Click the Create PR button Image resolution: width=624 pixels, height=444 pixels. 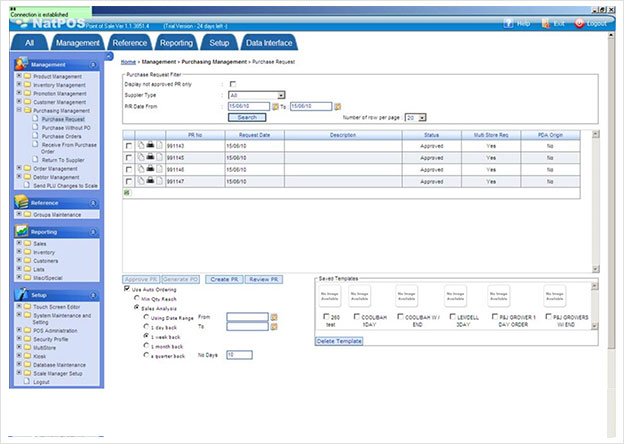pos(224,279)
